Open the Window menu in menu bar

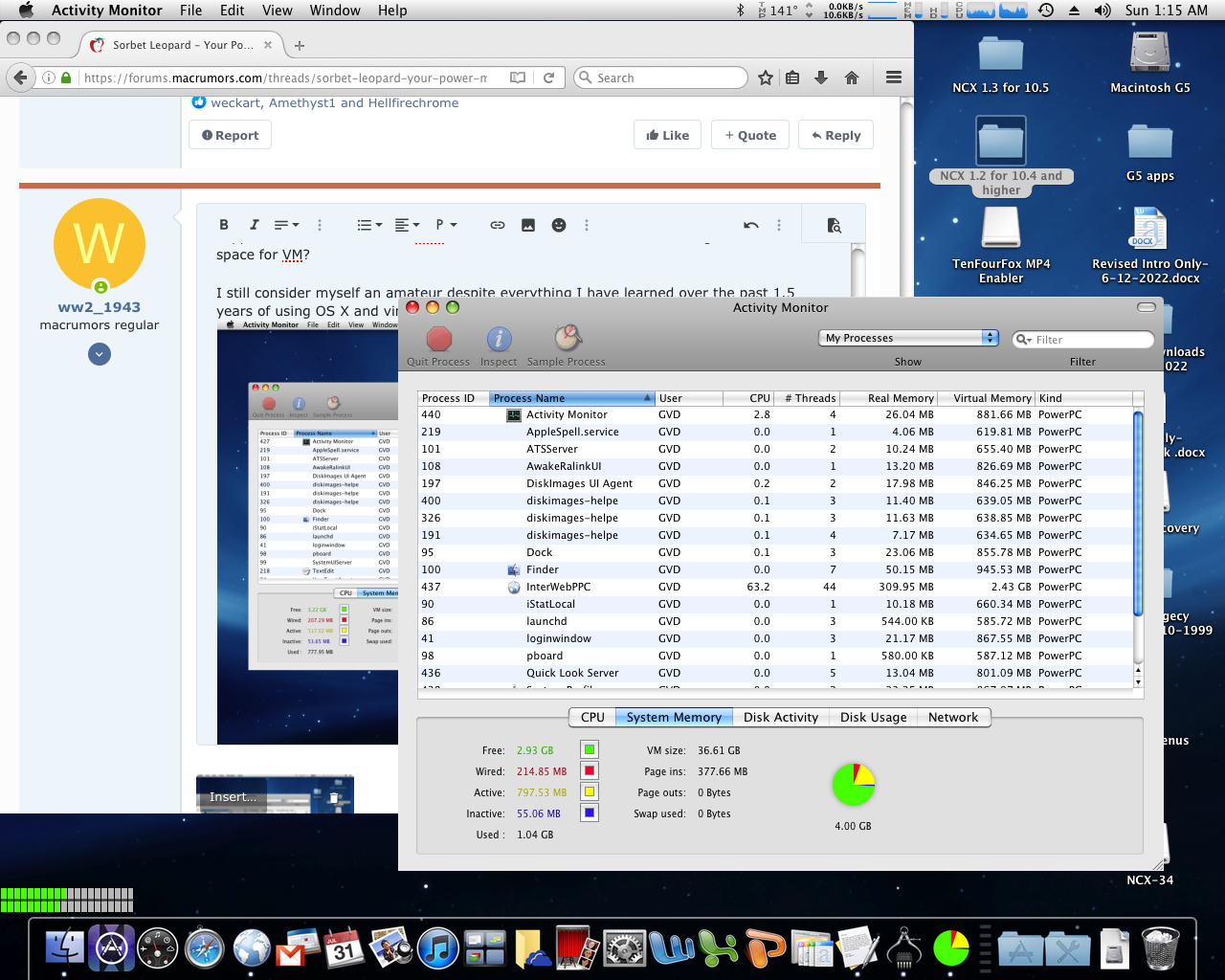pyautogui.click(x=335, y=11)
